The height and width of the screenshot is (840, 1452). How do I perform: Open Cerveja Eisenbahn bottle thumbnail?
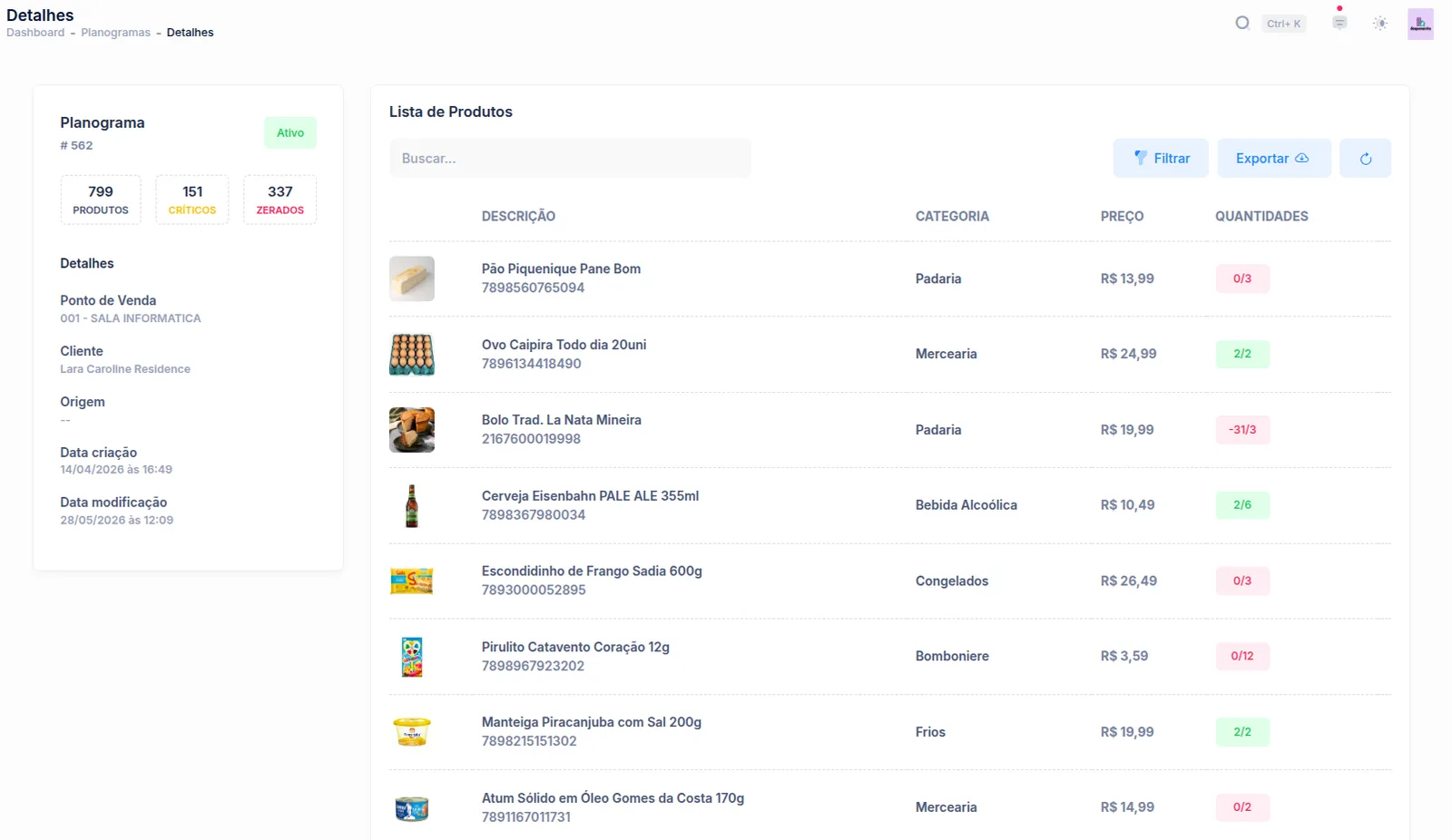(412, 505)
